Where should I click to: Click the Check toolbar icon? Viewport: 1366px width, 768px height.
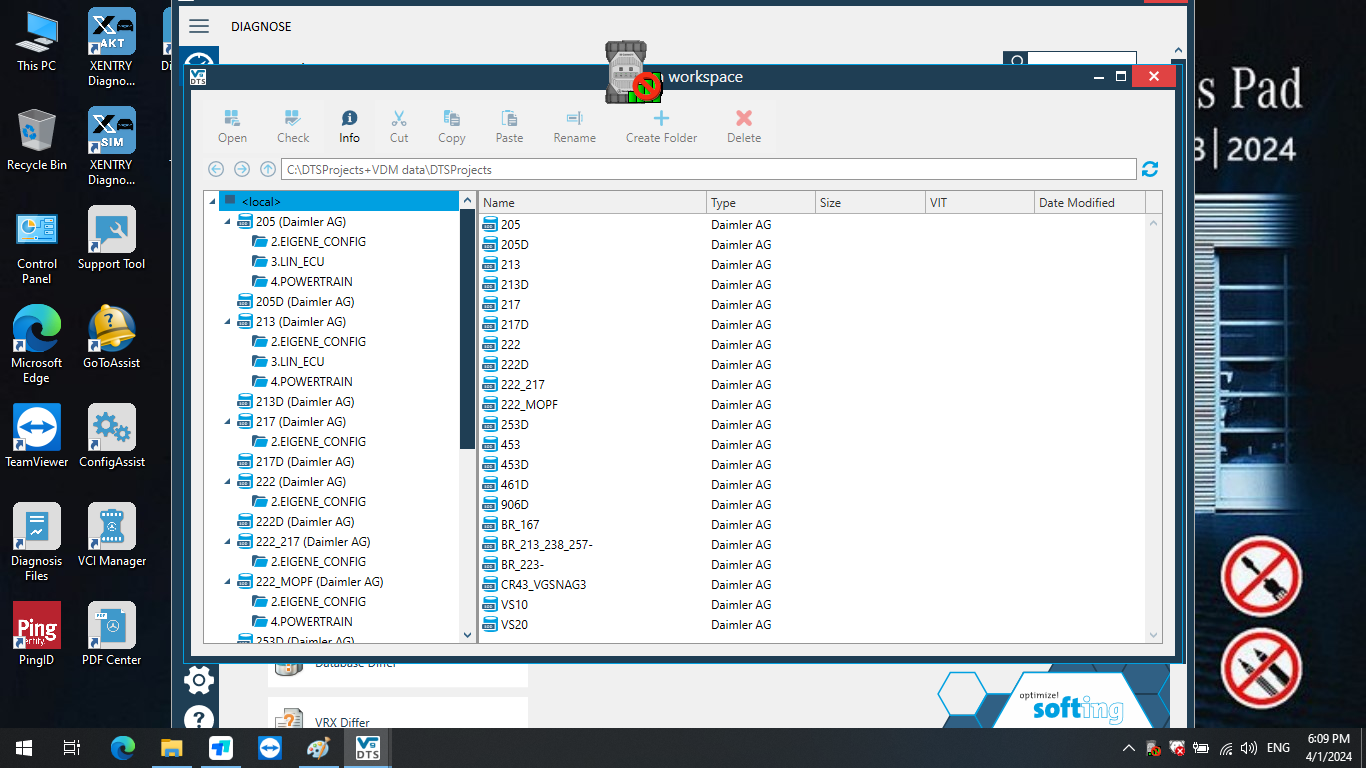(292, 124)
